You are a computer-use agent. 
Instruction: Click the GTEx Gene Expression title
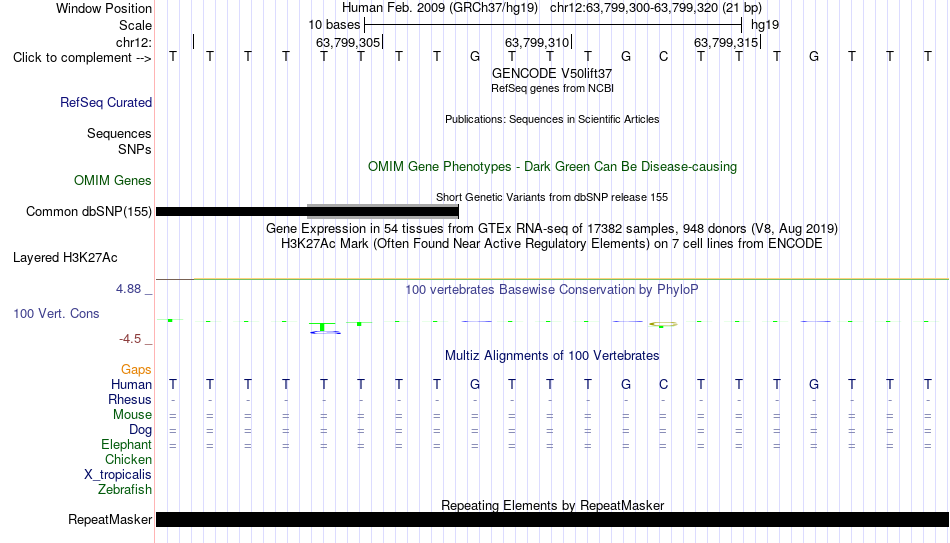pyautogui.click(x=552, y=228)
